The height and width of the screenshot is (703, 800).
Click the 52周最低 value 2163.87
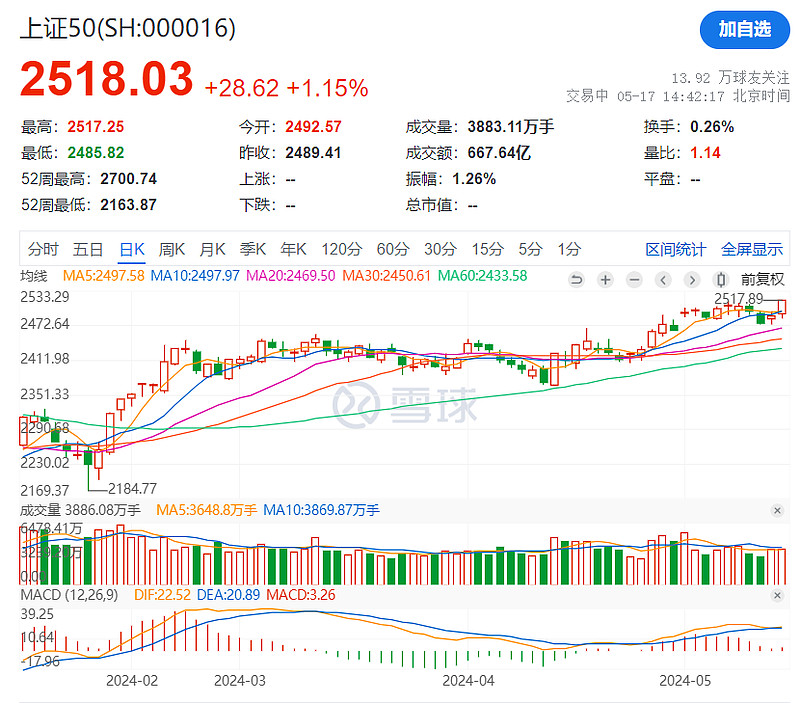pos(129,205)
